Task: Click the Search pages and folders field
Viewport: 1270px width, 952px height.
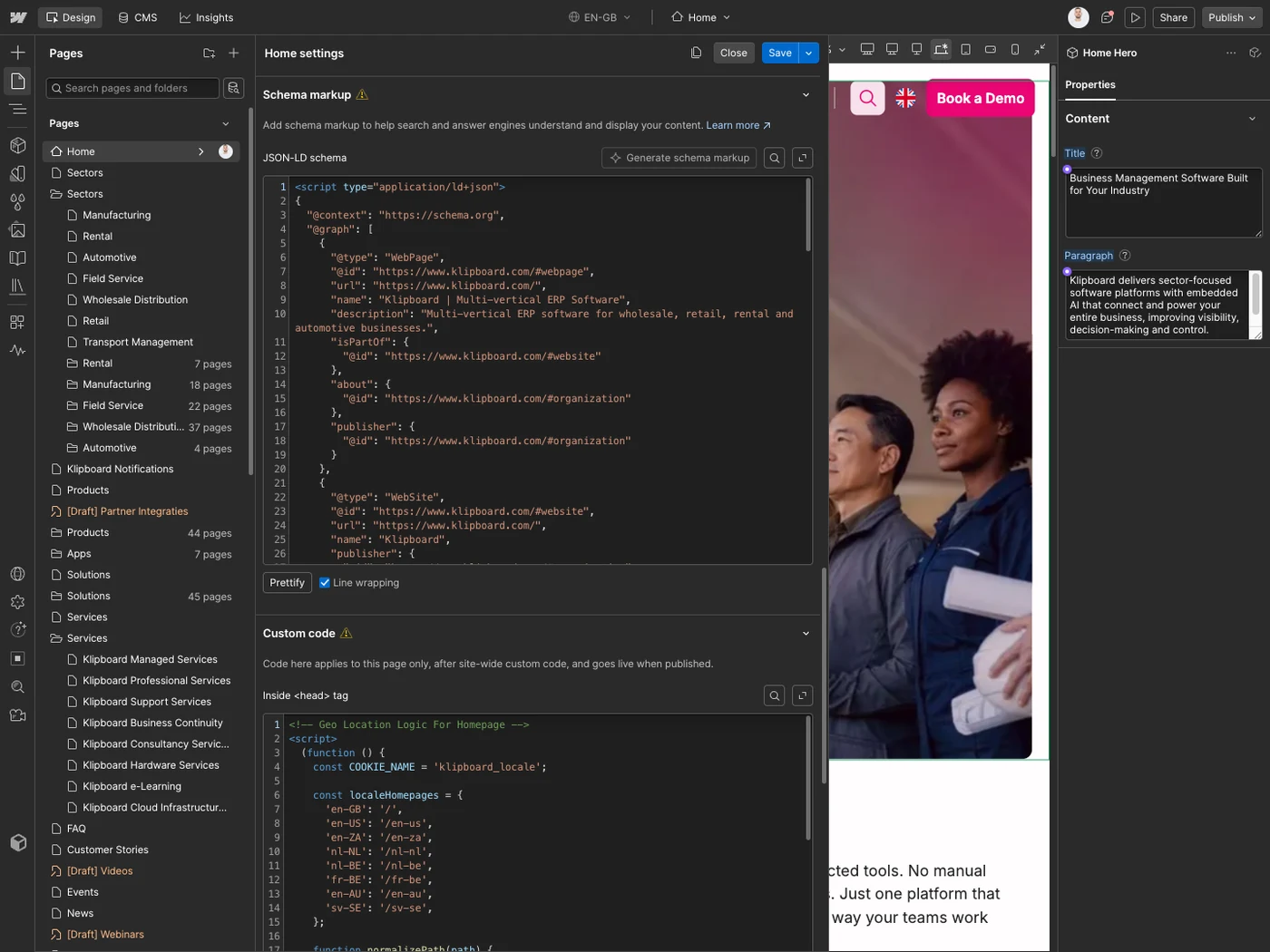Action: (x=132, y=88)
